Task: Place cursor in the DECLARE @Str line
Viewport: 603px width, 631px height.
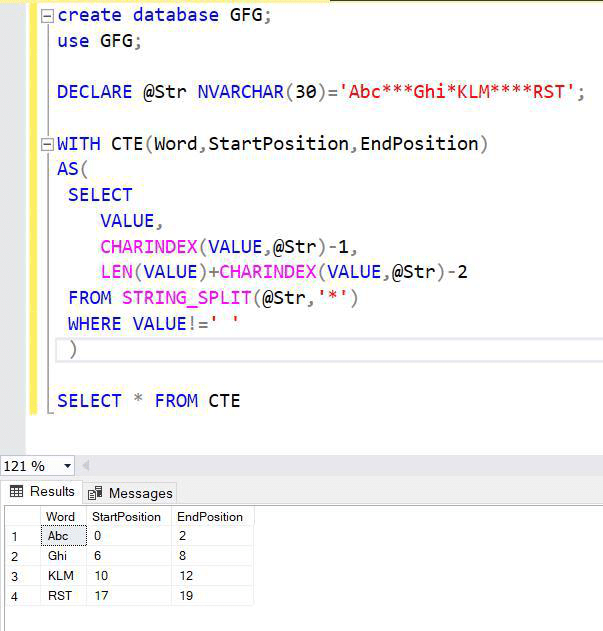Action: [320, 92]
